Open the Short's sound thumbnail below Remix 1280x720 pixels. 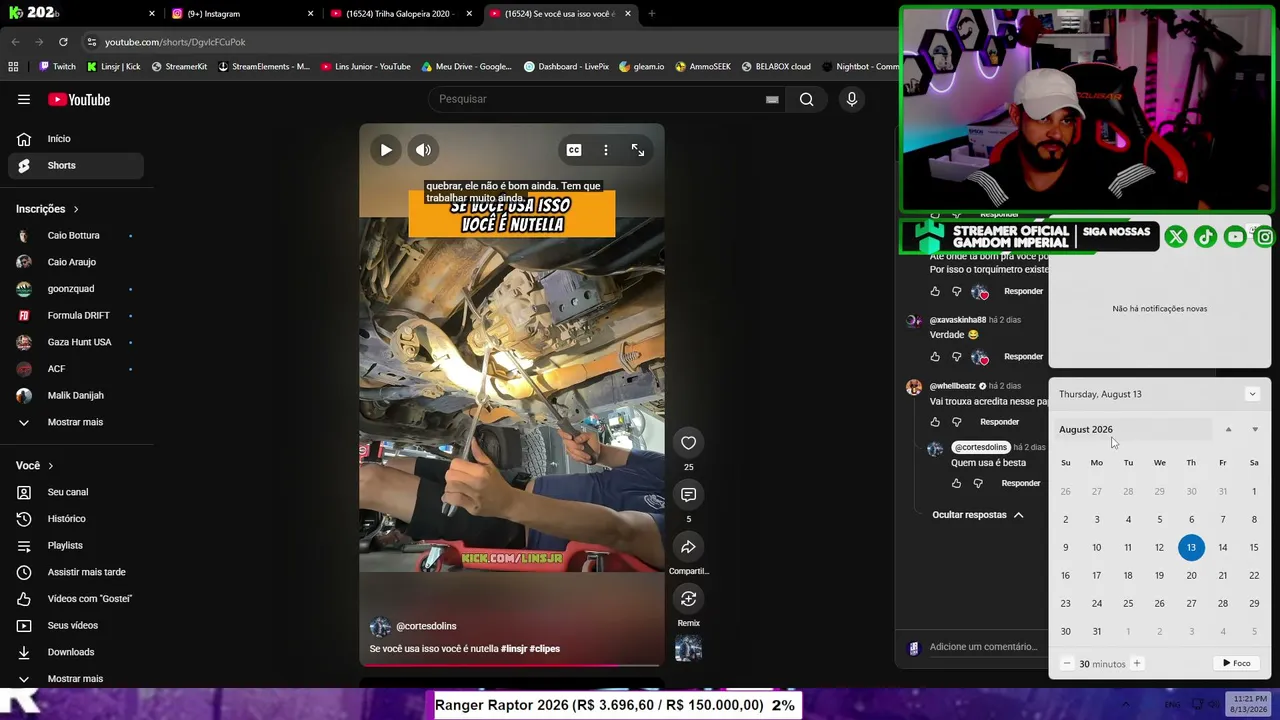click(688, 649)
